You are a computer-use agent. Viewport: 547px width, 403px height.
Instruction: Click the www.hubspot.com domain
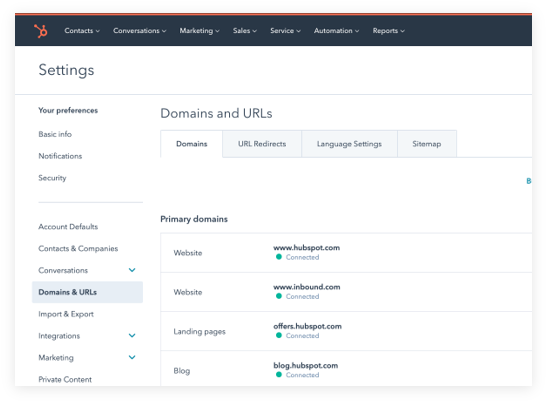tap(306, 247)
